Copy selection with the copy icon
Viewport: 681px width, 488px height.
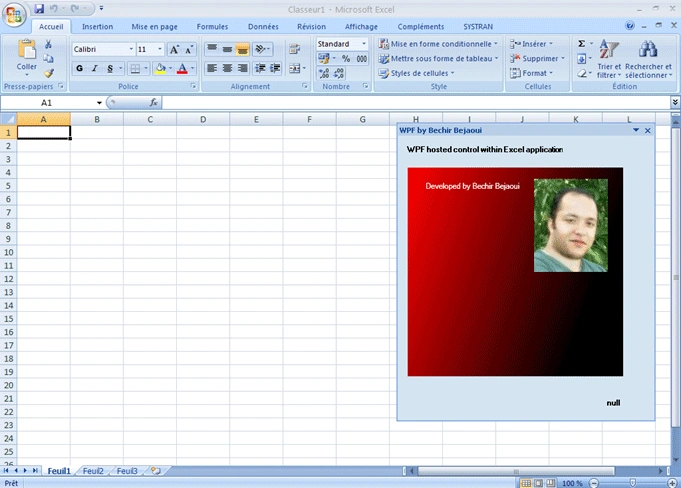(x=49, y=58)
